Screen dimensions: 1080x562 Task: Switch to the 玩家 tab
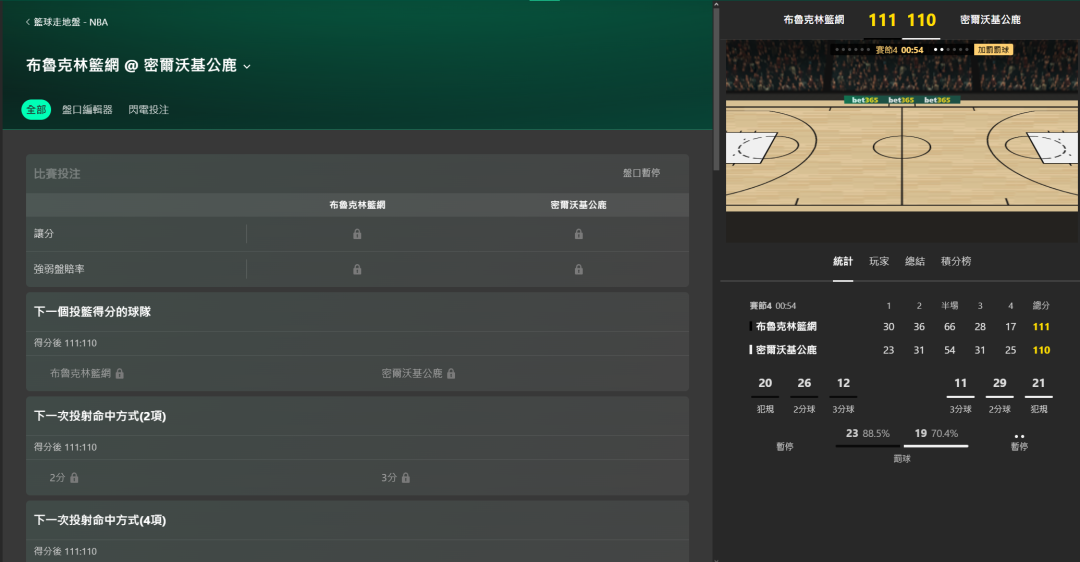(x=879, y=262)
